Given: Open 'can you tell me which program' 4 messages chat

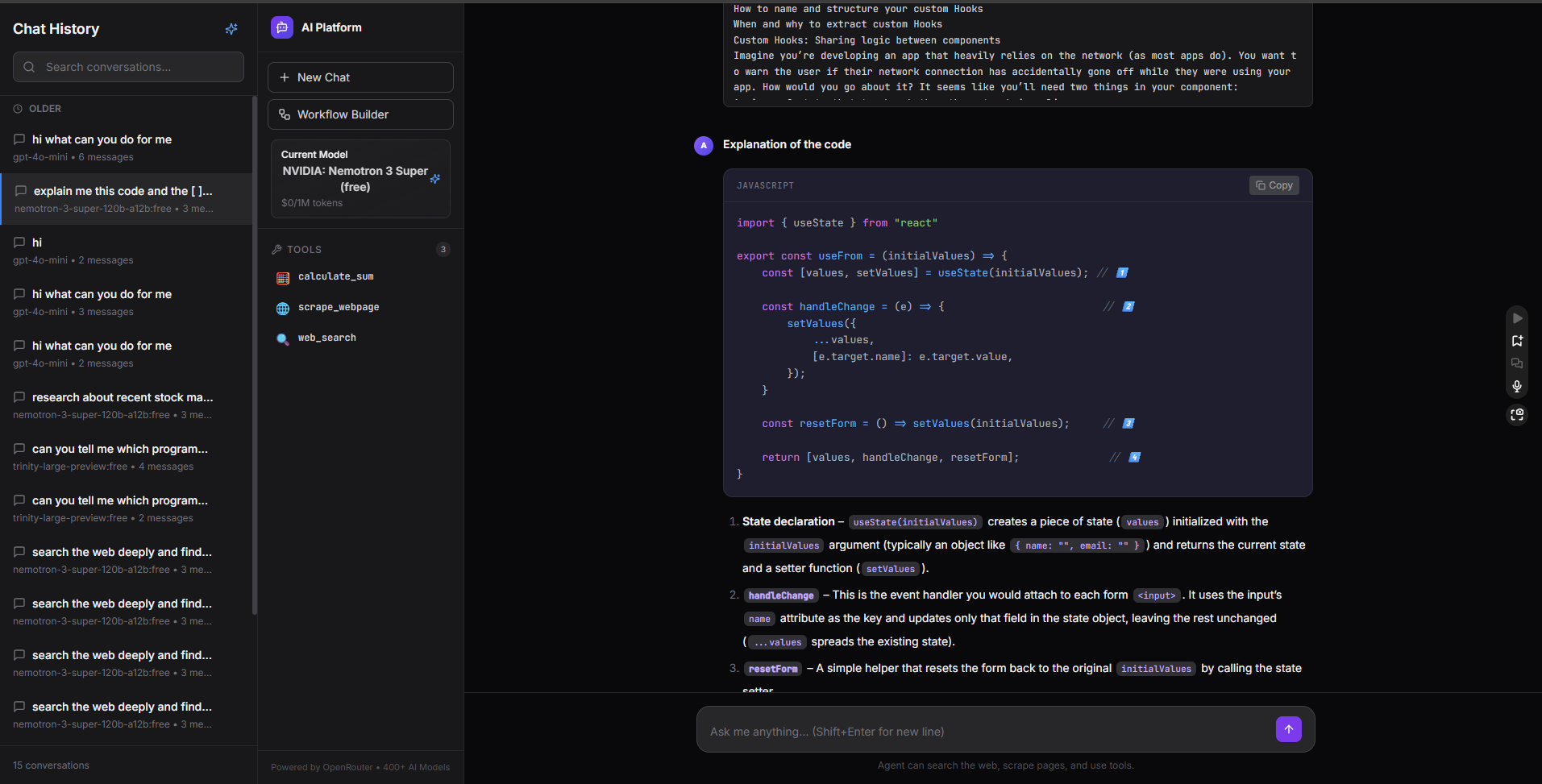Looking at the screenshot, I should (x=126, y=457).
